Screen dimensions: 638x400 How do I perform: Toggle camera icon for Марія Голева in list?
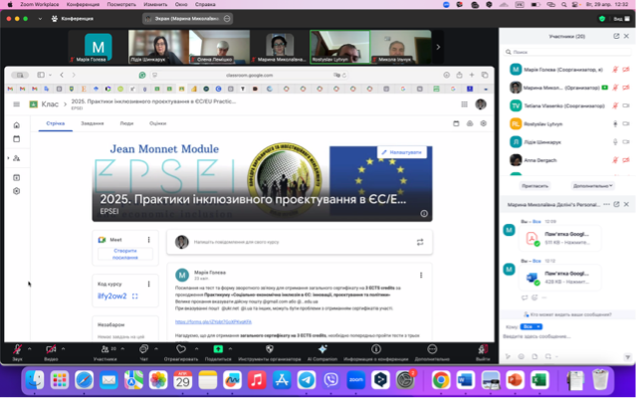626,70
